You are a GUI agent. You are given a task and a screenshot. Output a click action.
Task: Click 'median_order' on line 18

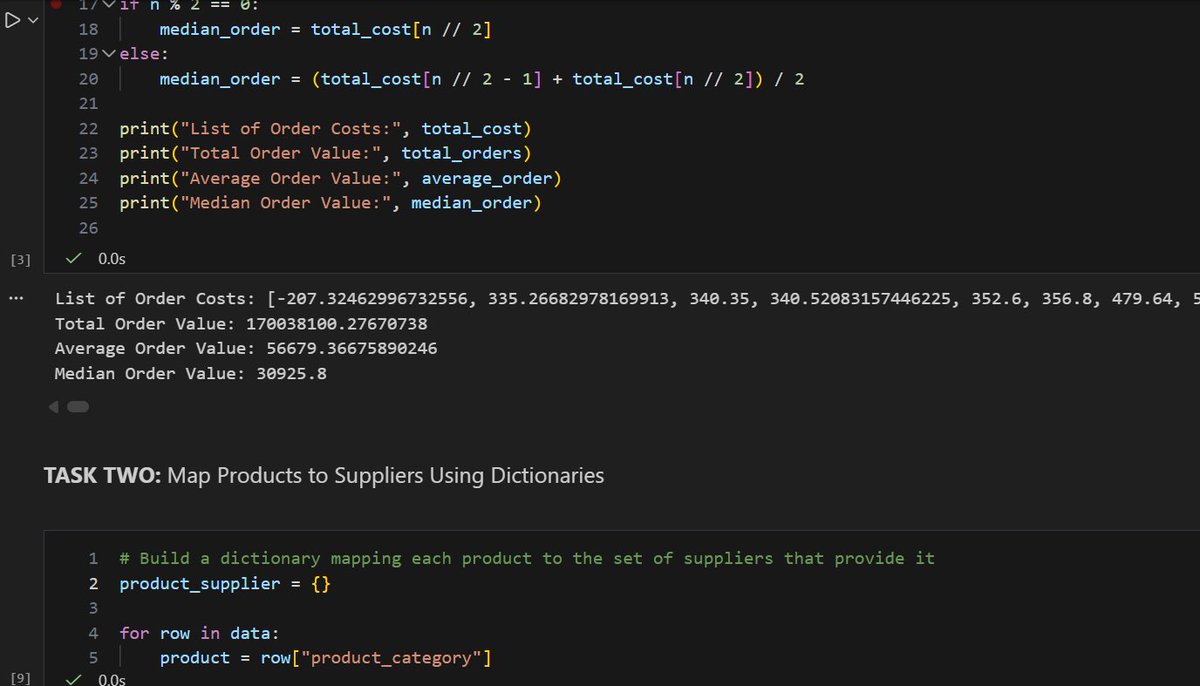point(220,29)
